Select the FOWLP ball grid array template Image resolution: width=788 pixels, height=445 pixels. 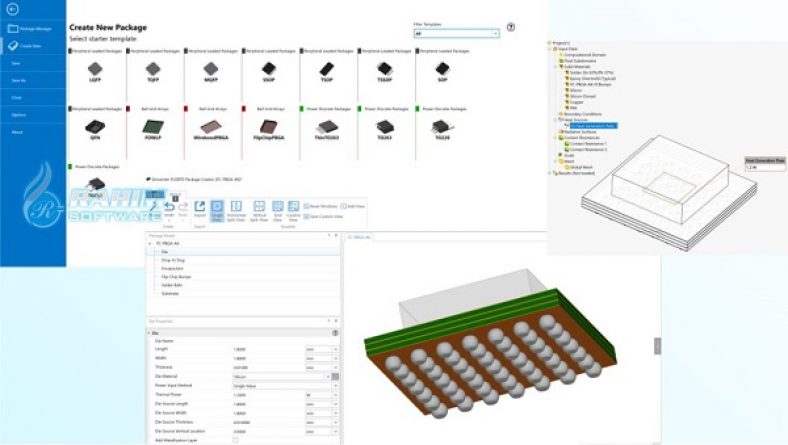tap(153, 129)
